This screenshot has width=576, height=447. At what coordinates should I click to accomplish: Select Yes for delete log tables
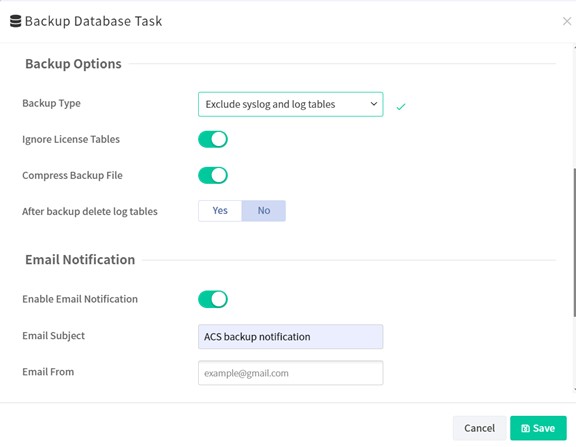tap(220, 211)
